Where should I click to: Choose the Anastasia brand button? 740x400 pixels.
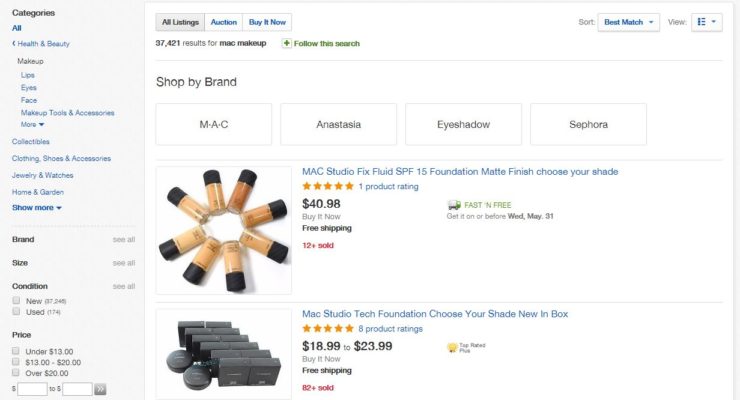click(x=338, y=125)
